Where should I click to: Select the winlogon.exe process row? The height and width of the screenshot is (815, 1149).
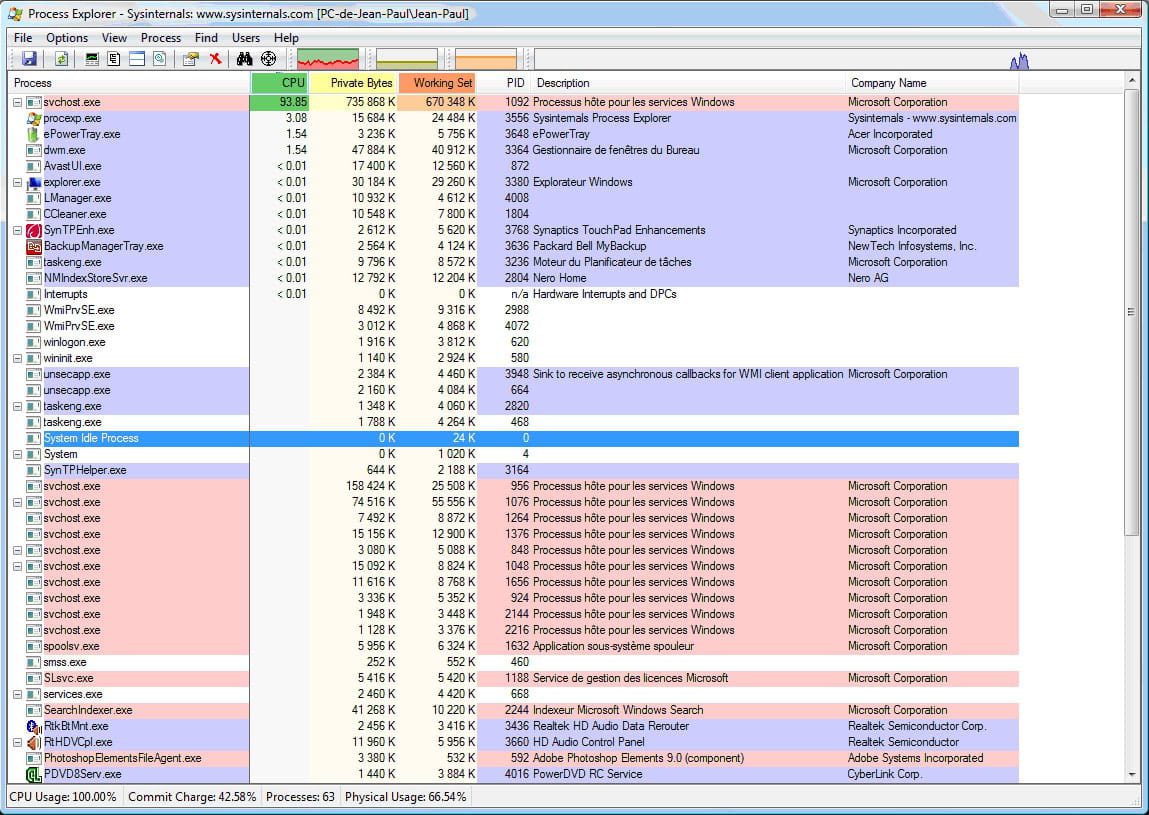point(513,342)
